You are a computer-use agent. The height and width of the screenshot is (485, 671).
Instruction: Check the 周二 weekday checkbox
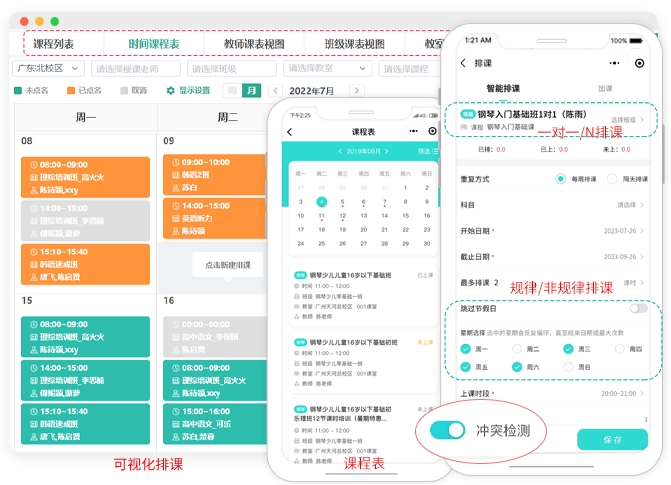point(517,349)
